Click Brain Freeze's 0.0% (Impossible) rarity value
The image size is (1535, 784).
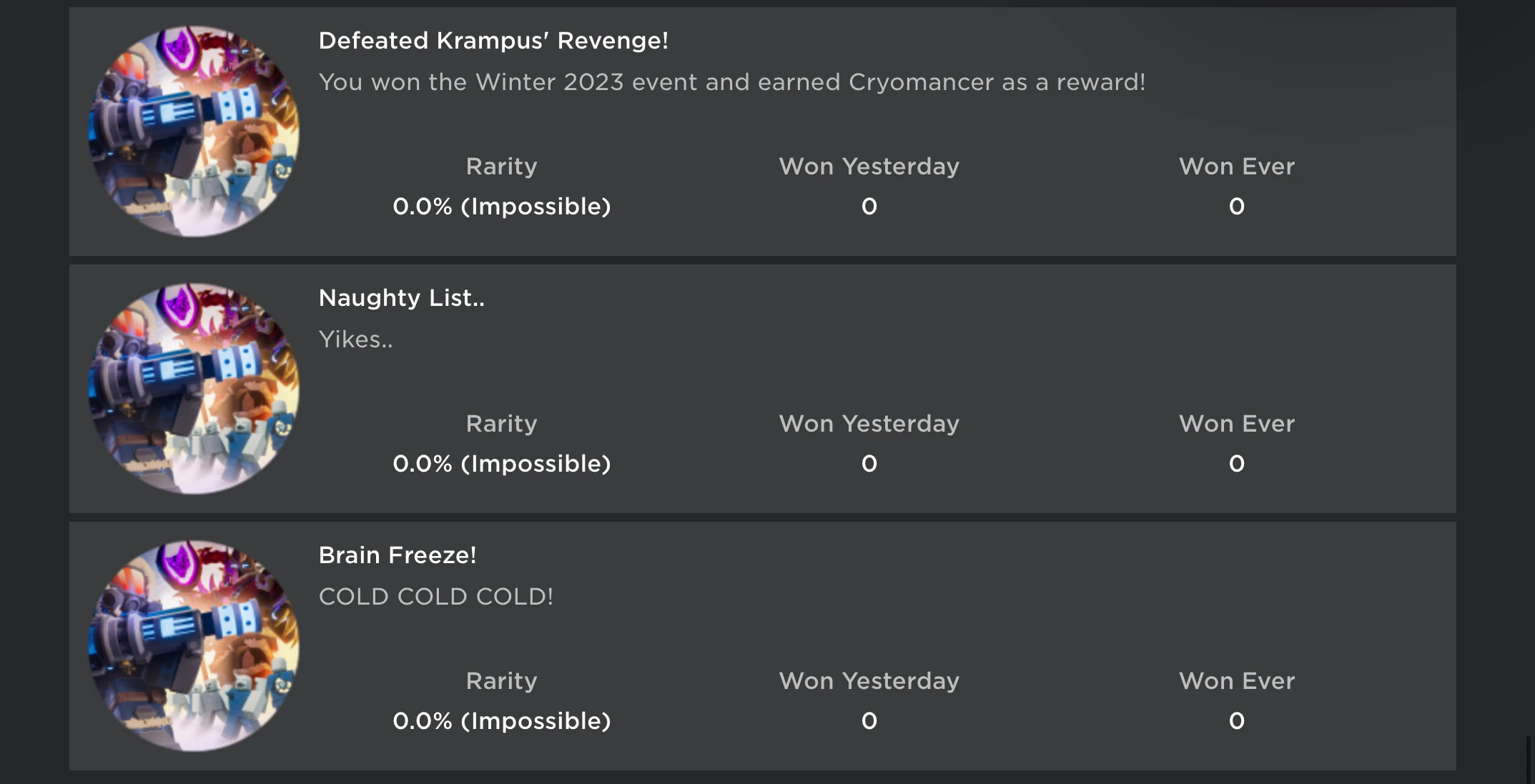[501, 721]
